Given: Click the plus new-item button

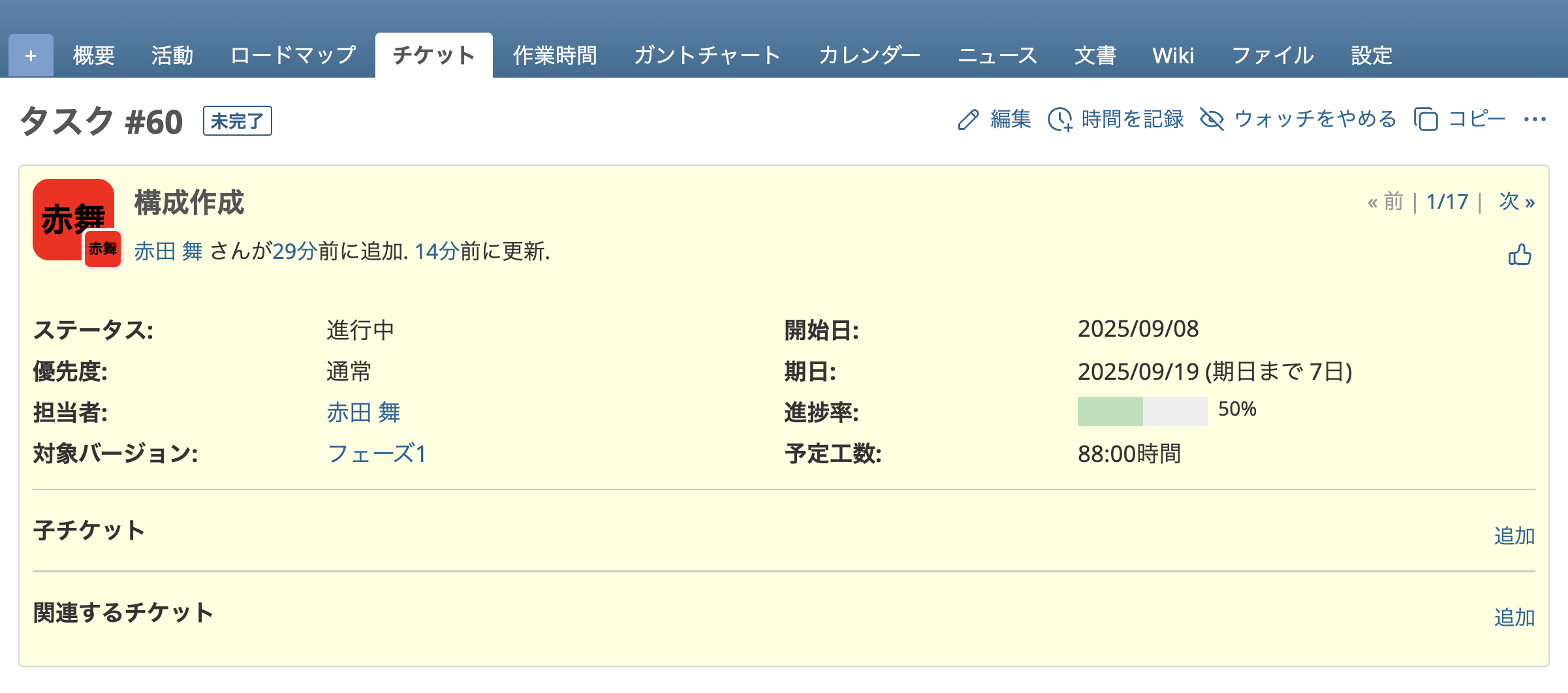Looking at the screenshot, I should (x=31, y=55).
